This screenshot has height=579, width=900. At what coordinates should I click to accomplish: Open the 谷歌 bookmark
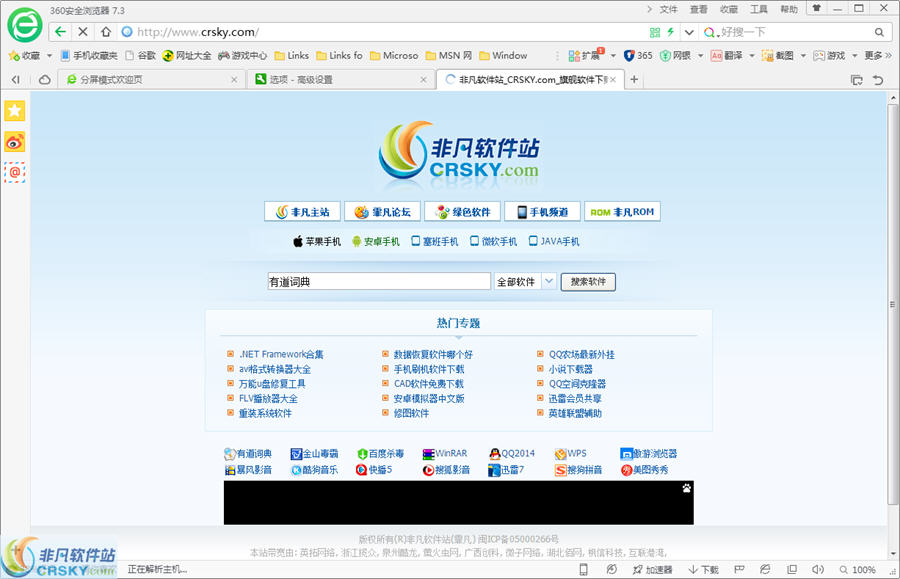click(141, 56)
